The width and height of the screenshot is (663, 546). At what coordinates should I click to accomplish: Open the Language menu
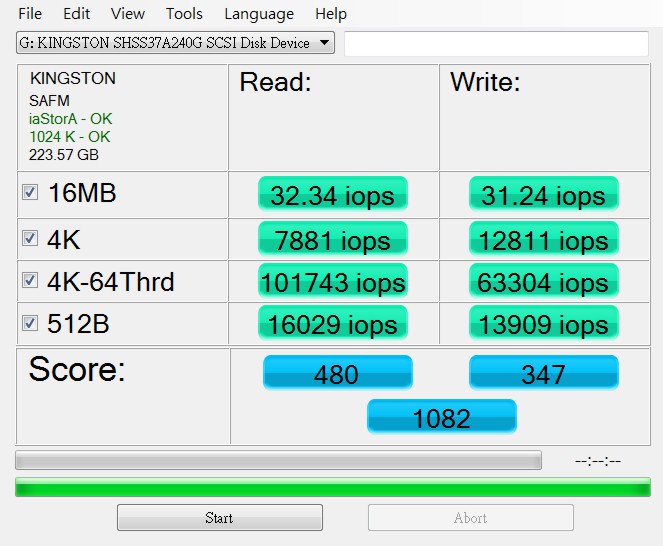(259, 14)
